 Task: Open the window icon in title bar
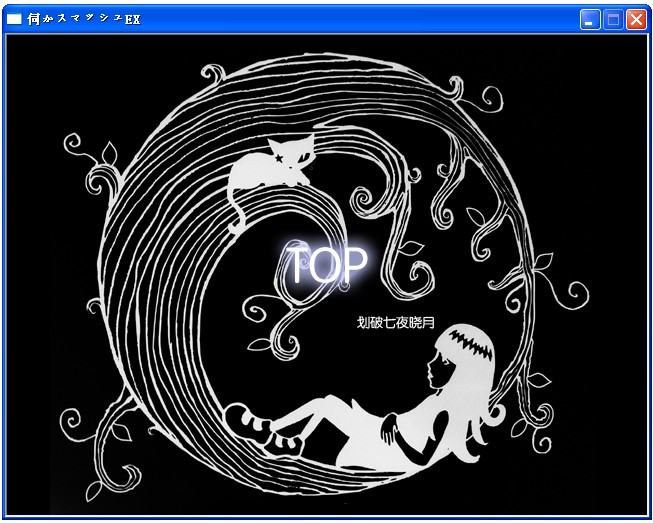(14, 19)
